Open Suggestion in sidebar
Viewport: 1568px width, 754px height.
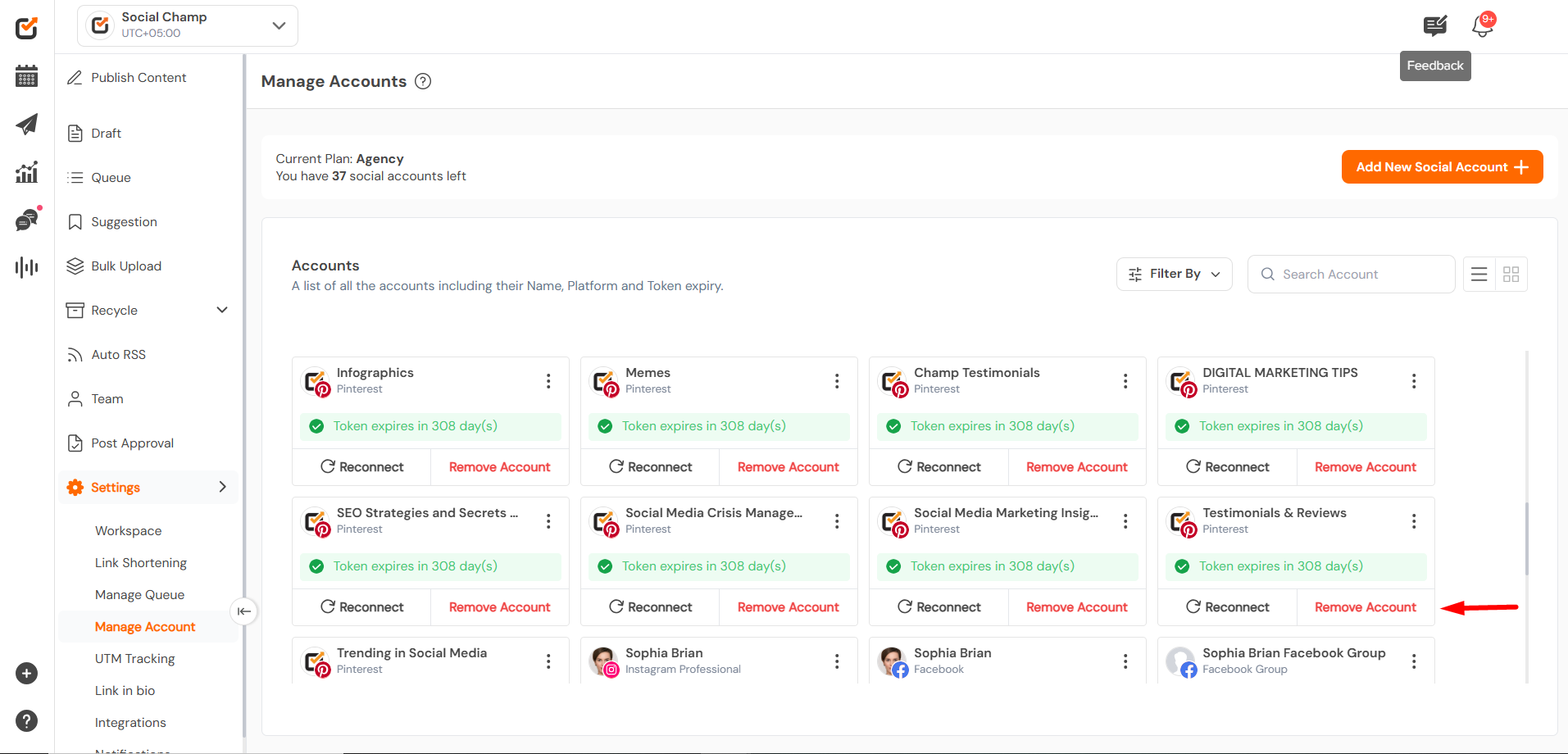(x=124, y=221)
